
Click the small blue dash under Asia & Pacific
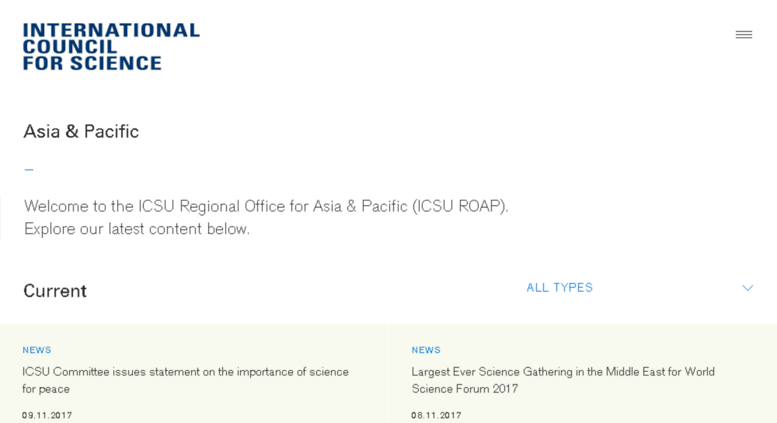[29, 170]
